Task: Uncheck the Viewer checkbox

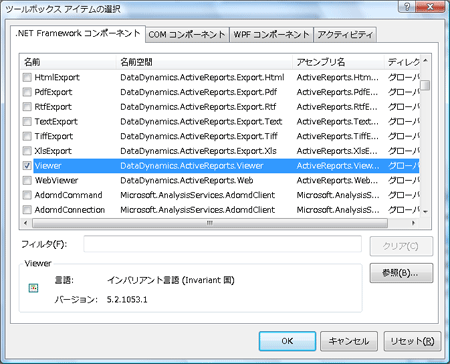Action: click(27, 166)
